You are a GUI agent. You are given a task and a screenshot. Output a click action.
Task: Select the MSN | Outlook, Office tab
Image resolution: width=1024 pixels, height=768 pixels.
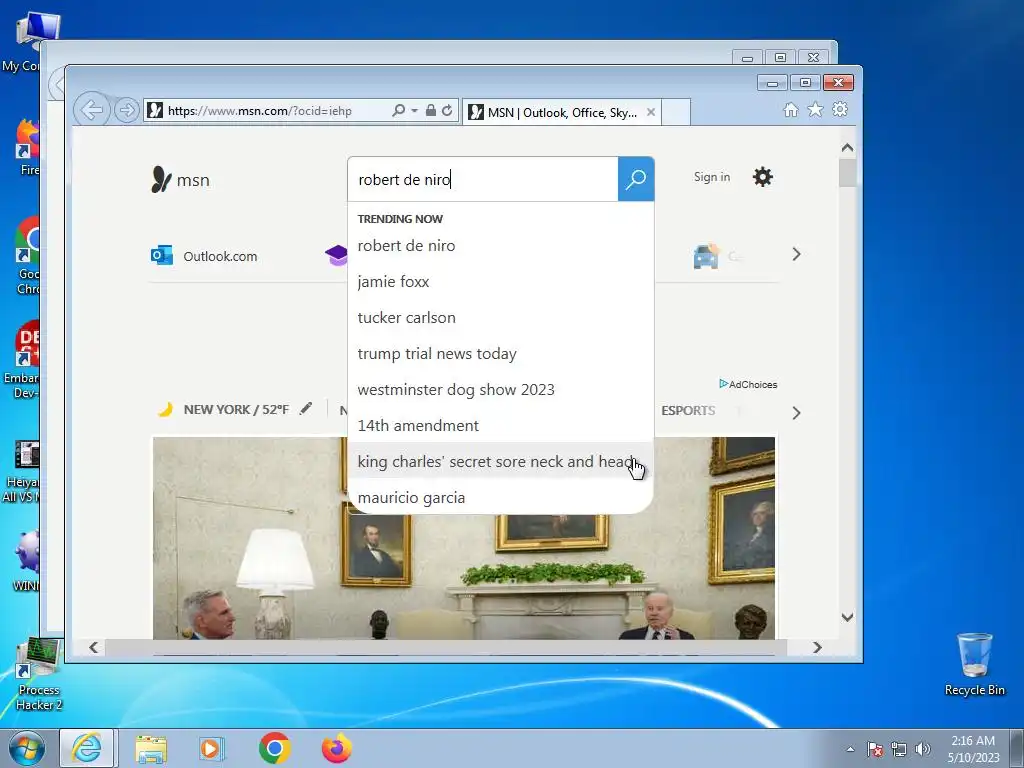click(562, 112)
